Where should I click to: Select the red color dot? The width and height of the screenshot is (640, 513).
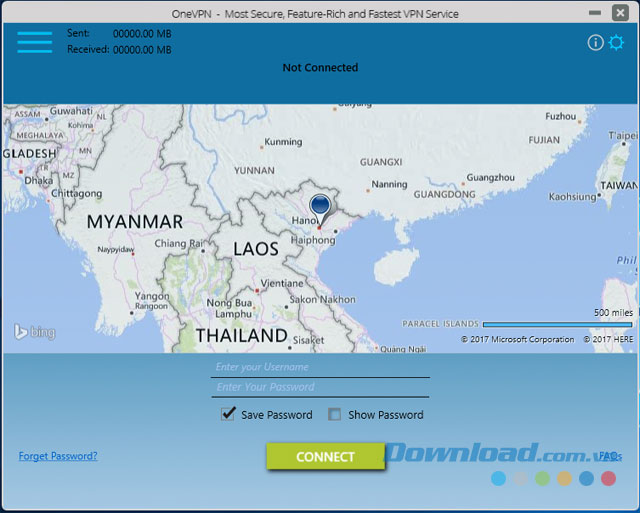[x=609, y=478]
